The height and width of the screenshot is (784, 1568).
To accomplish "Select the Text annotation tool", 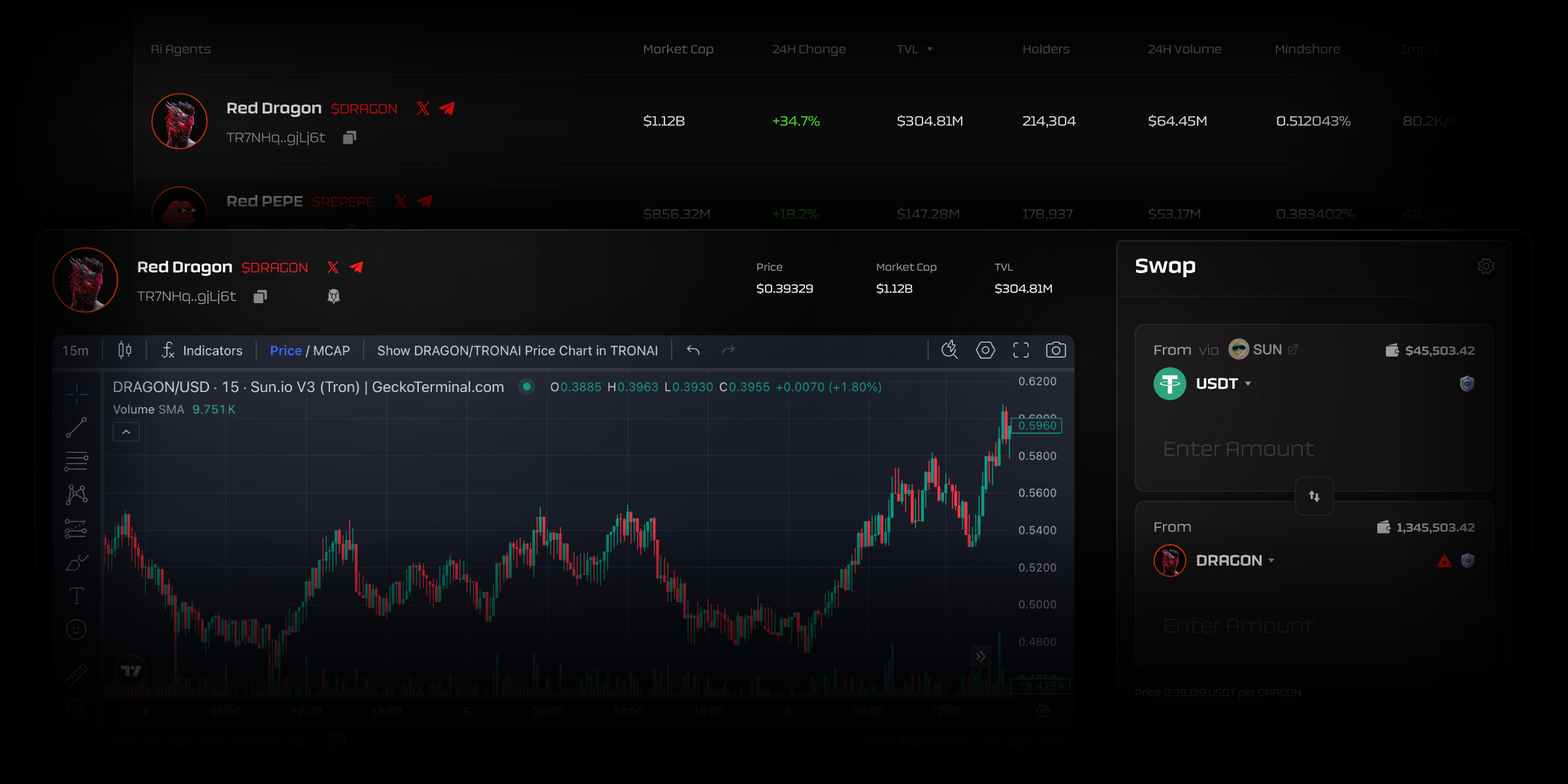I will (x=76, y=595).
